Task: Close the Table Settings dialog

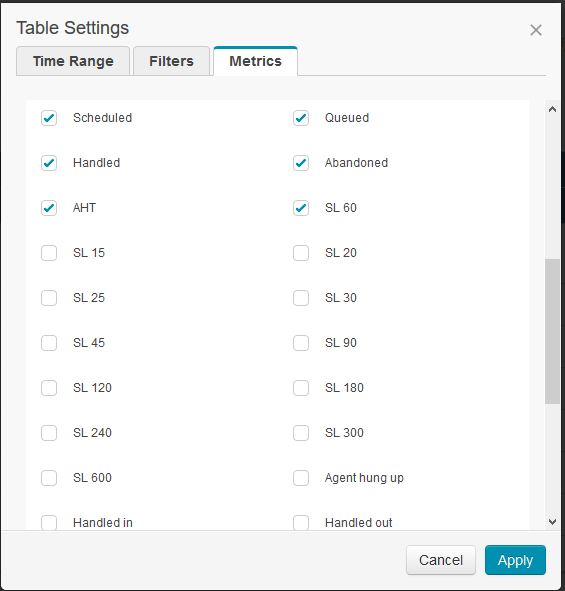Action: (536, 30)
